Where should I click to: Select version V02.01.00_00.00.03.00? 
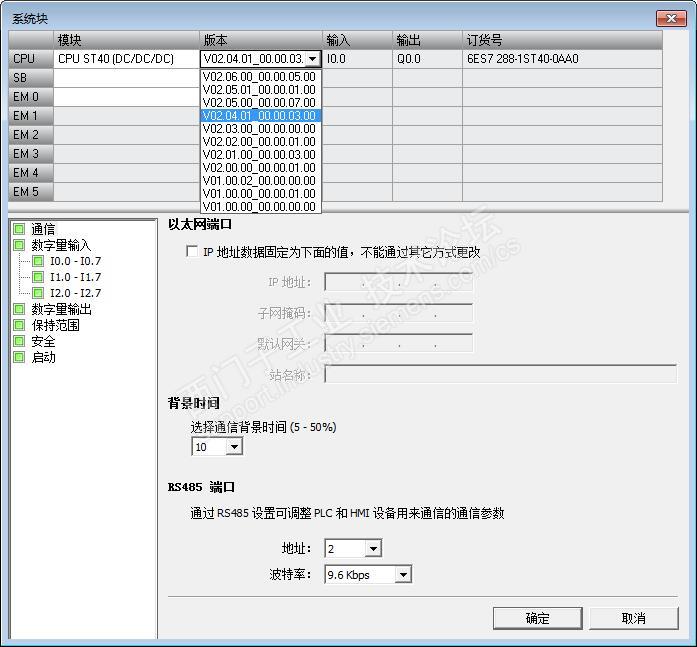pyautogui.click(x=260, y=155)
